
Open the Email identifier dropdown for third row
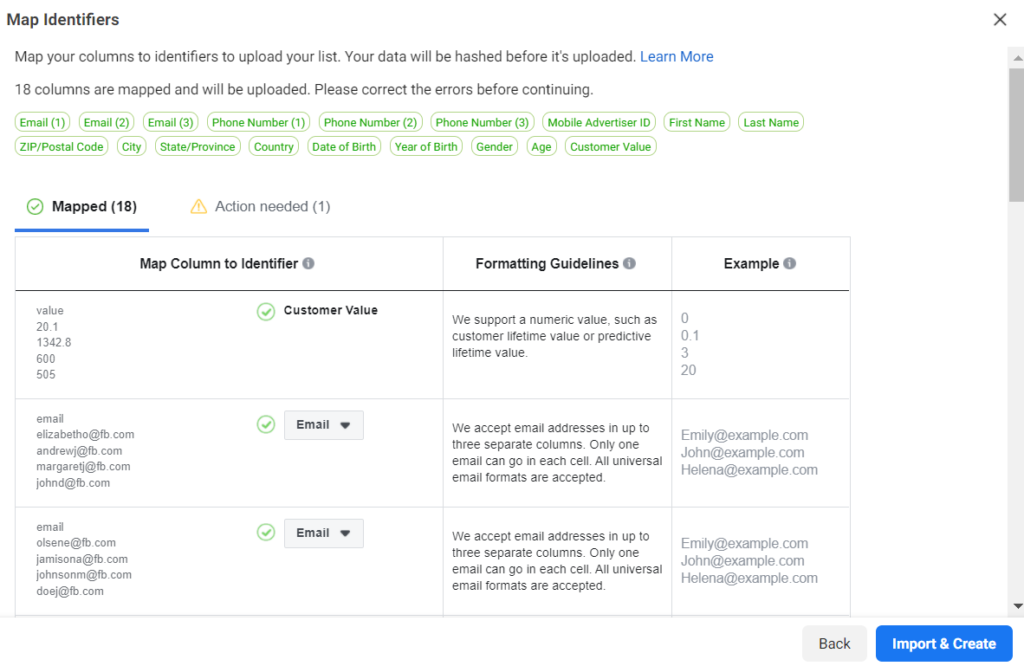tap(323, 533)
